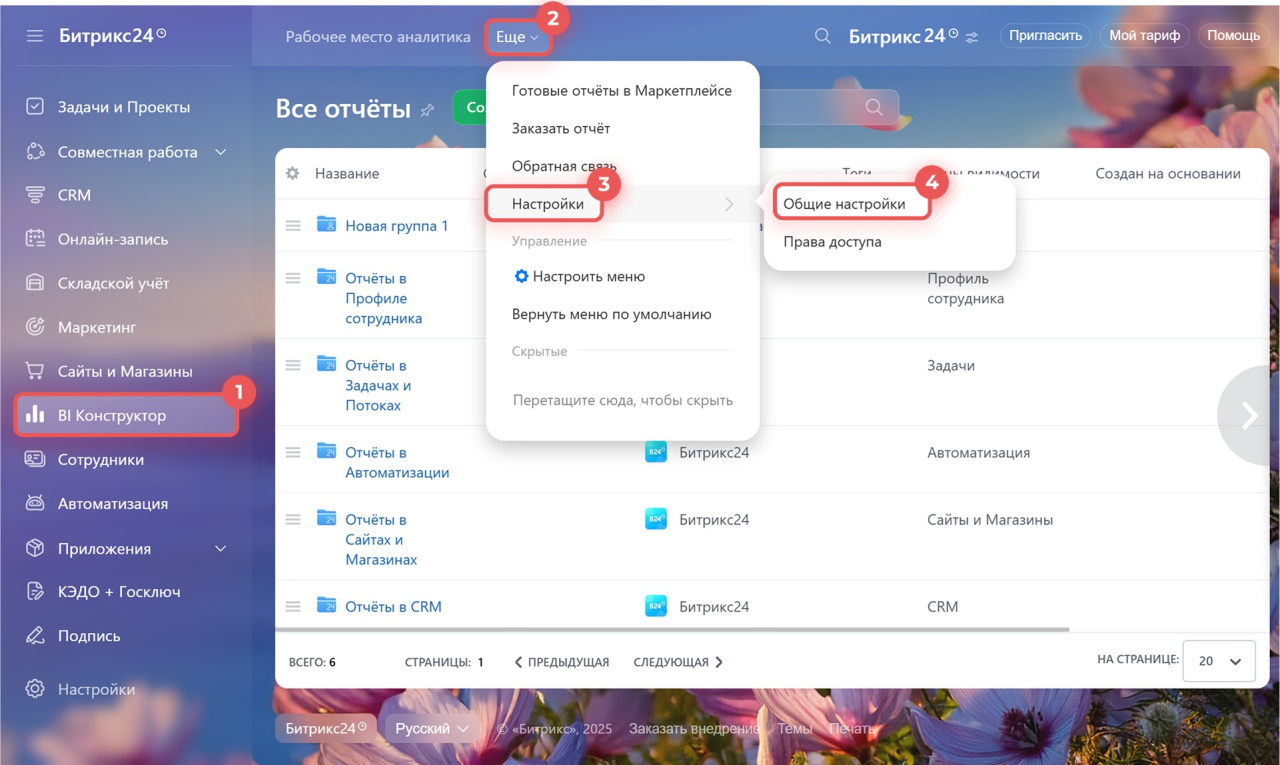Click Заказать внедрение footer link

pos(694,729)
